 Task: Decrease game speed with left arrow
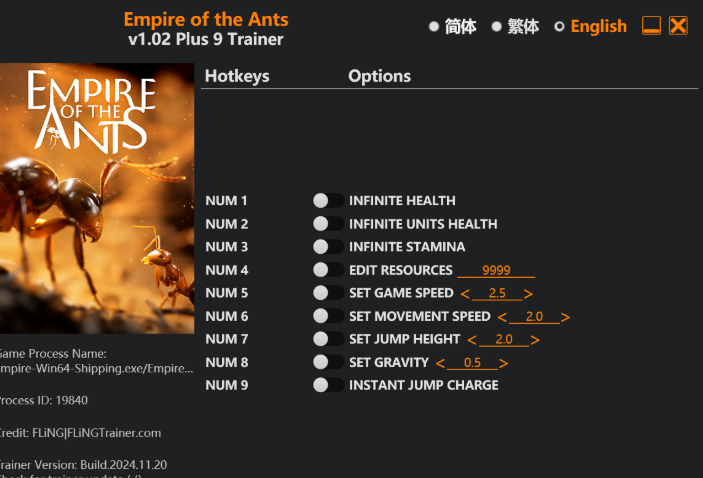pyautogui.click(x=465, y=294)
